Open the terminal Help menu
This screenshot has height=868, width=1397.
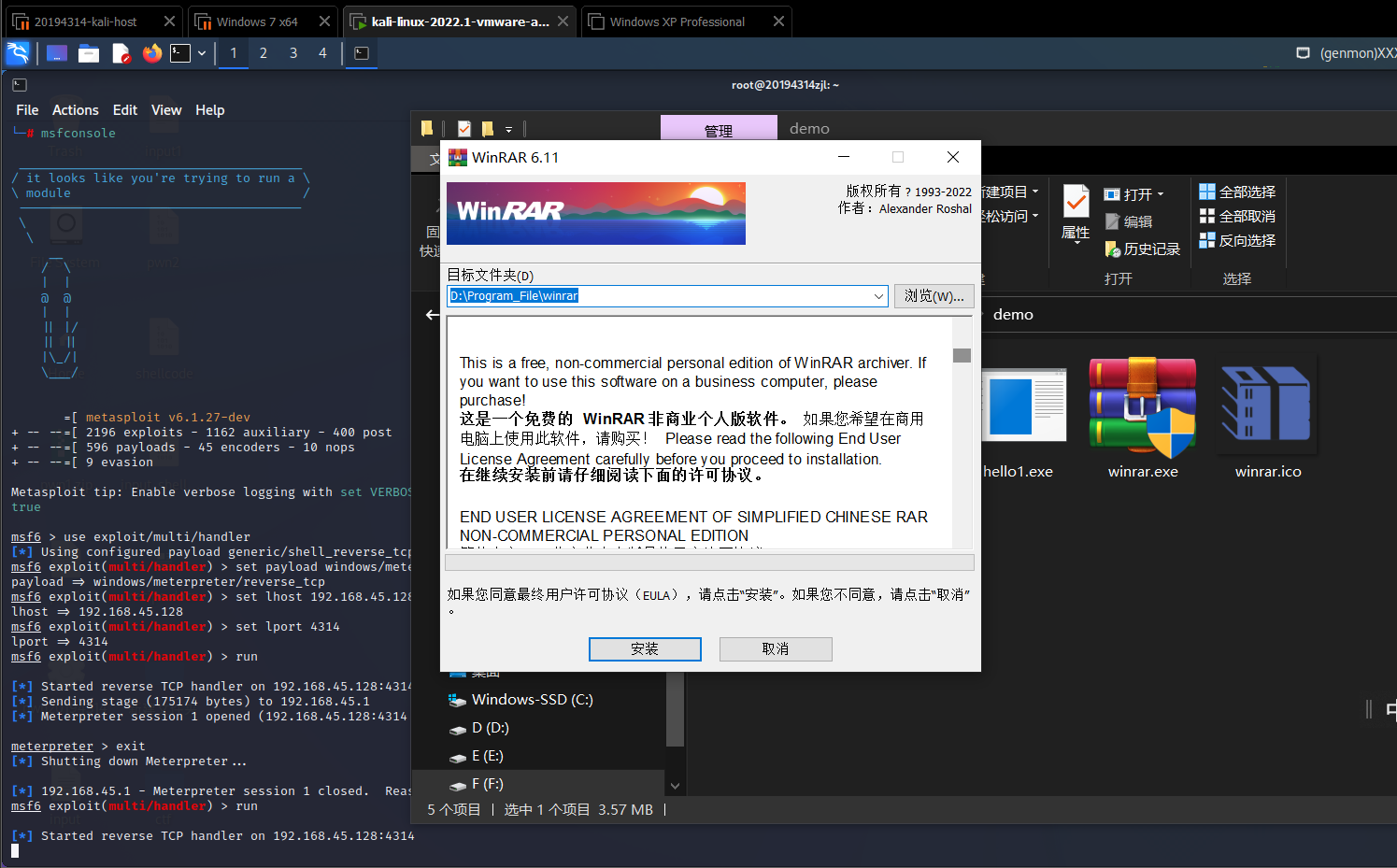210,110
